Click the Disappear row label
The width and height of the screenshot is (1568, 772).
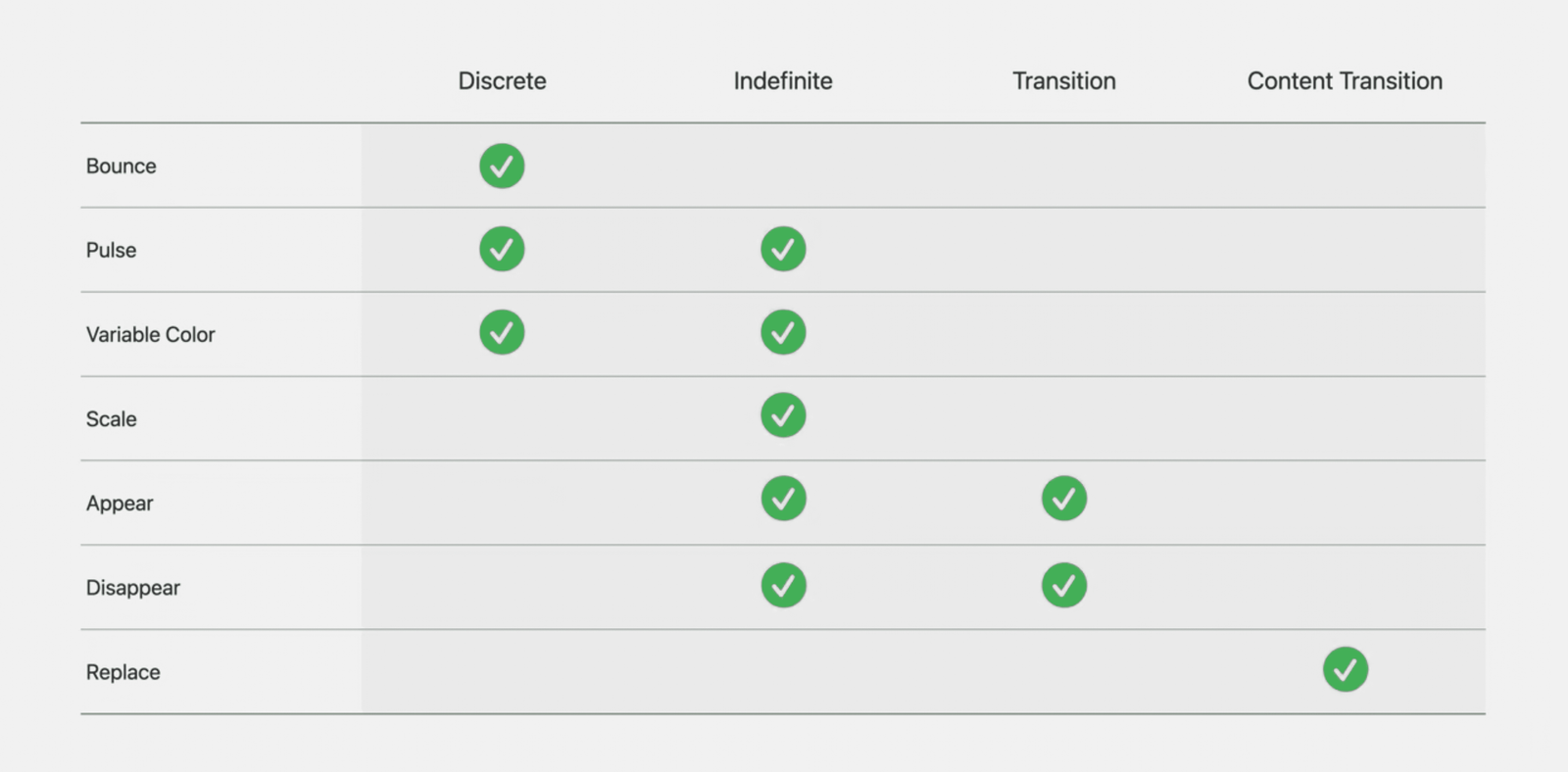pyautogui.click(x=133, y=588)
